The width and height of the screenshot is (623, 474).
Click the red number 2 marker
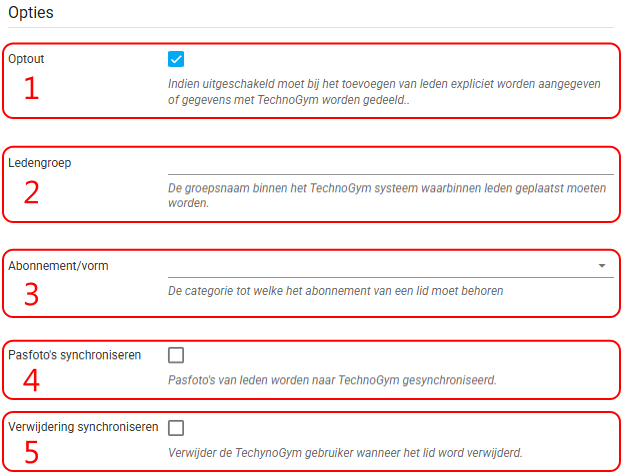[x=31, y=192]
